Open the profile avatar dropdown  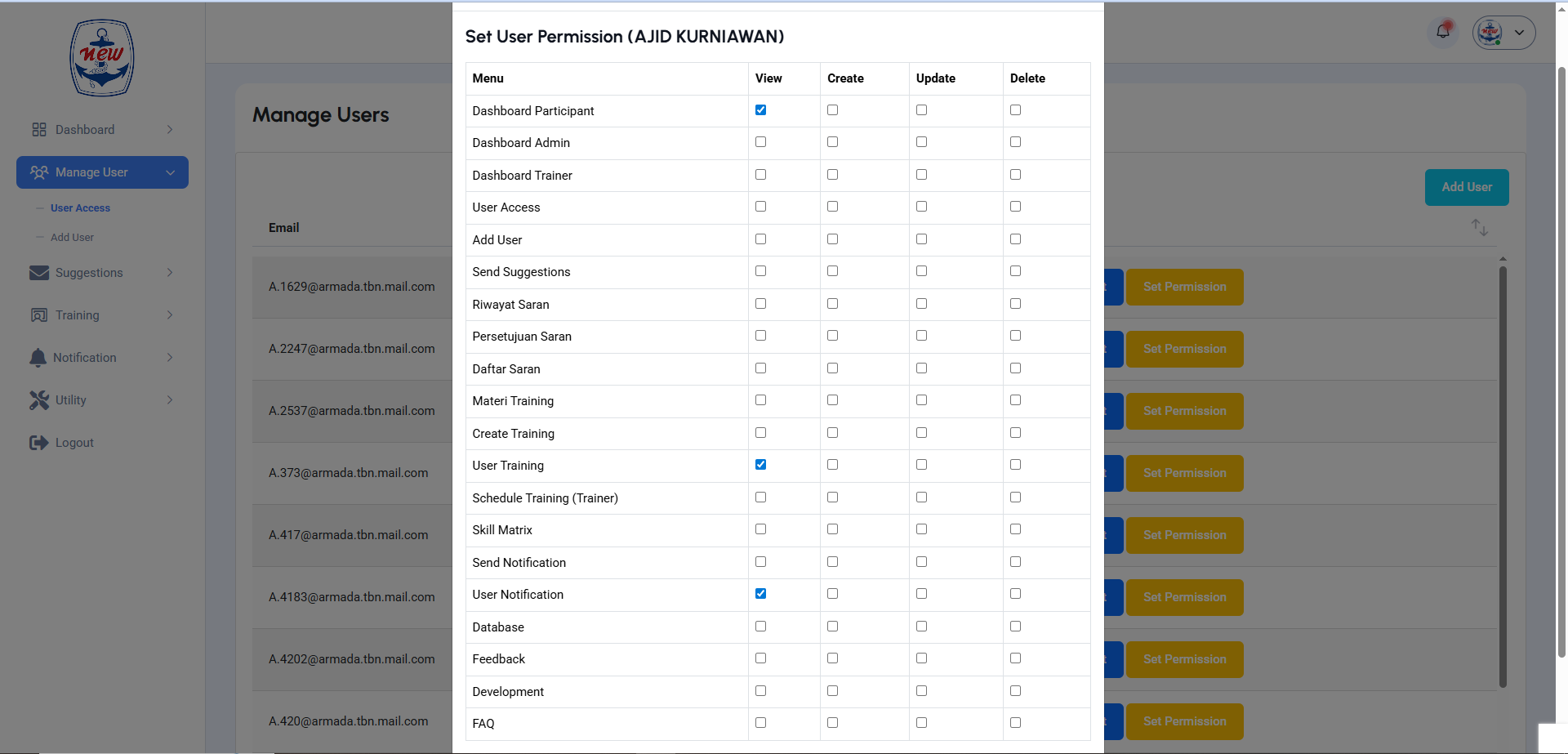1504,33
